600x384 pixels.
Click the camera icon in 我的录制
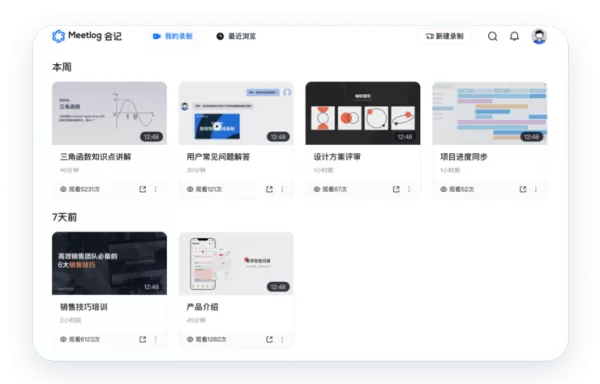point(157,36)
